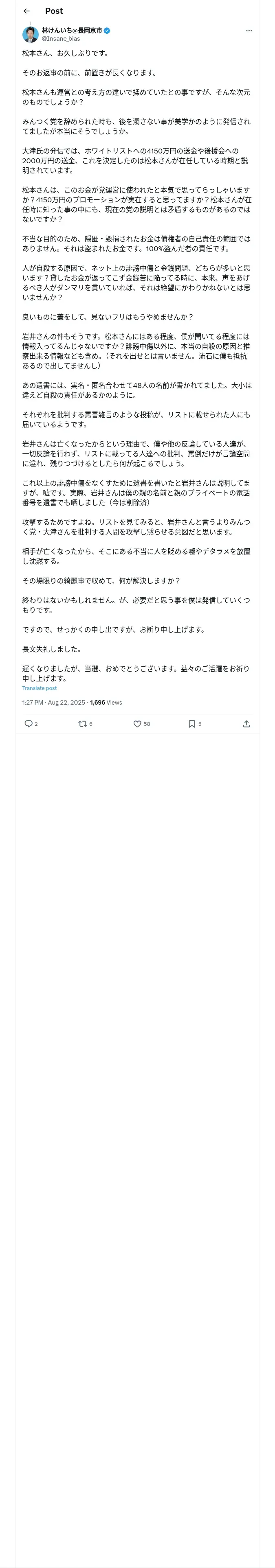Viewport: 275px width, 1568px height.
Task: Like the post with the heart icon
Action: 137,724
